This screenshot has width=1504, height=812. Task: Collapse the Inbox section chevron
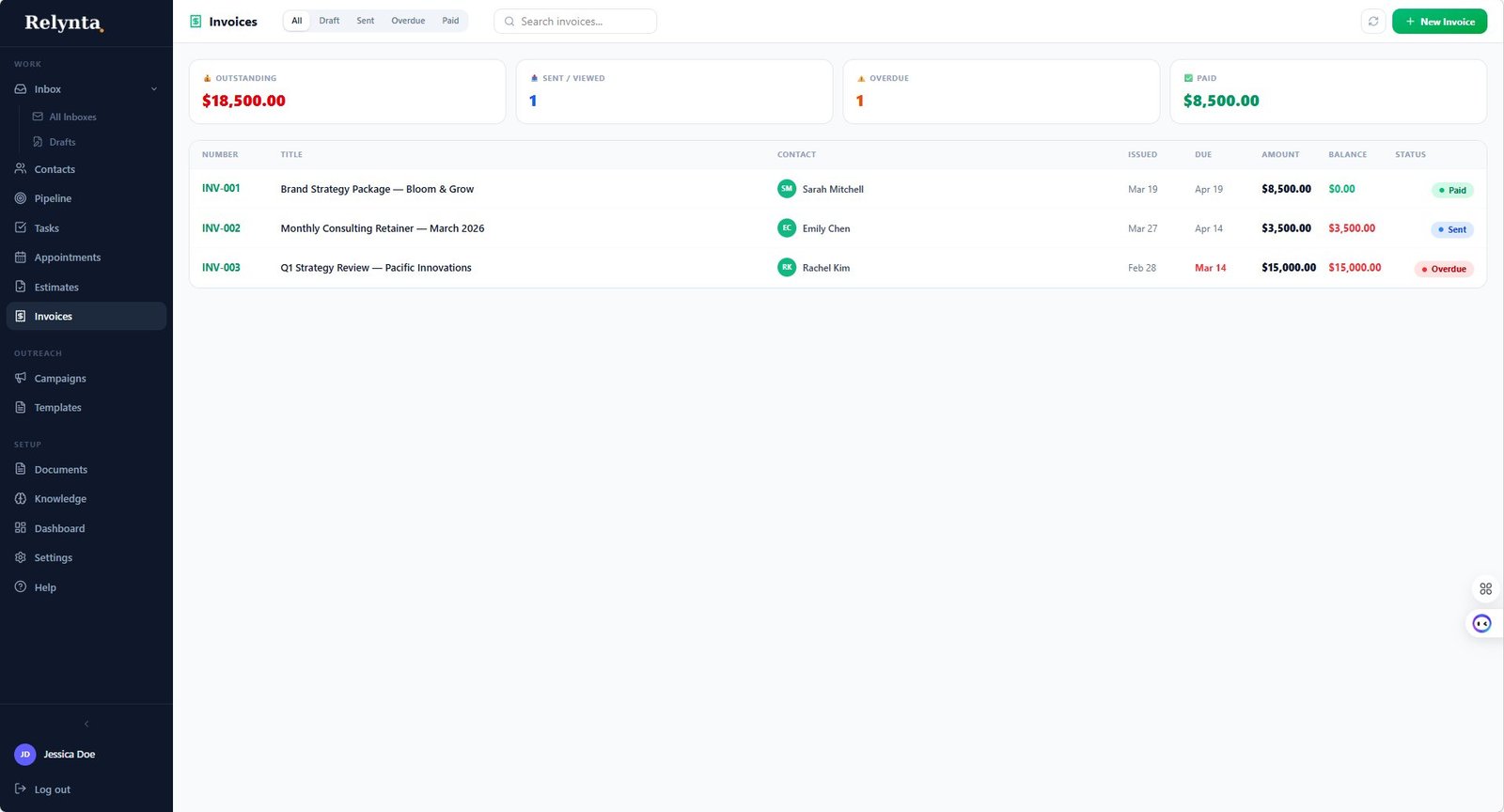point(154,89)
